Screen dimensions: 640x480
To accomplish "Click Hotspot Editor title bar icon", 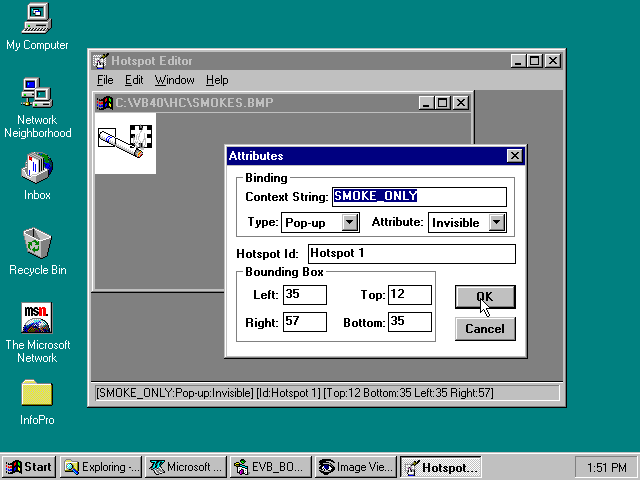I will click(101, 61).
